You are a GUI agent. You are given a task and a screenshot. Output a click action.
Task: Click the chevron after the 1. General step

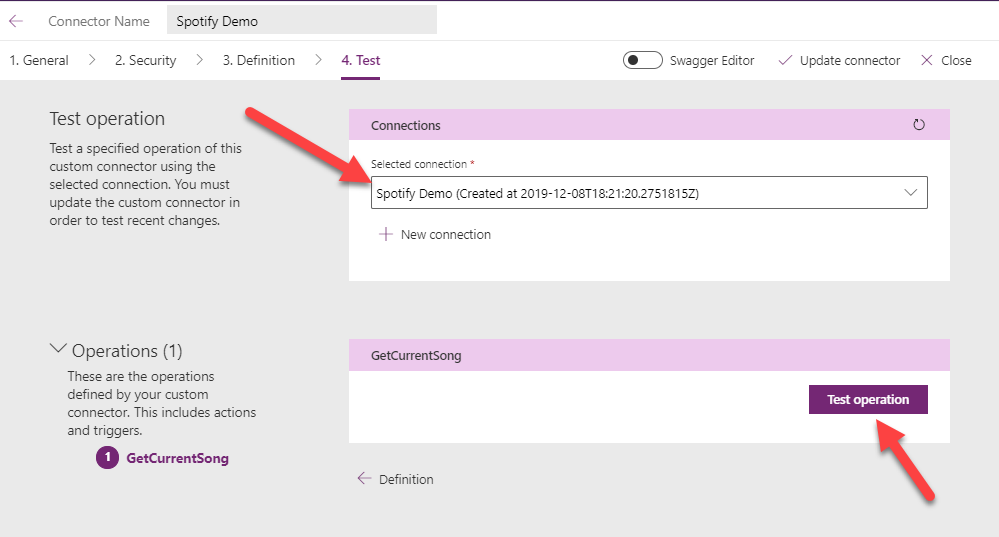pos(92,60)
